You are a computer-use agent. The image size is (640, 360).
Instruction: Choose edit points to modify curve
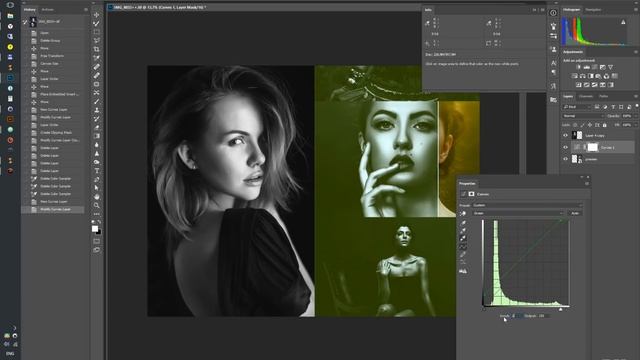(463, 247)
